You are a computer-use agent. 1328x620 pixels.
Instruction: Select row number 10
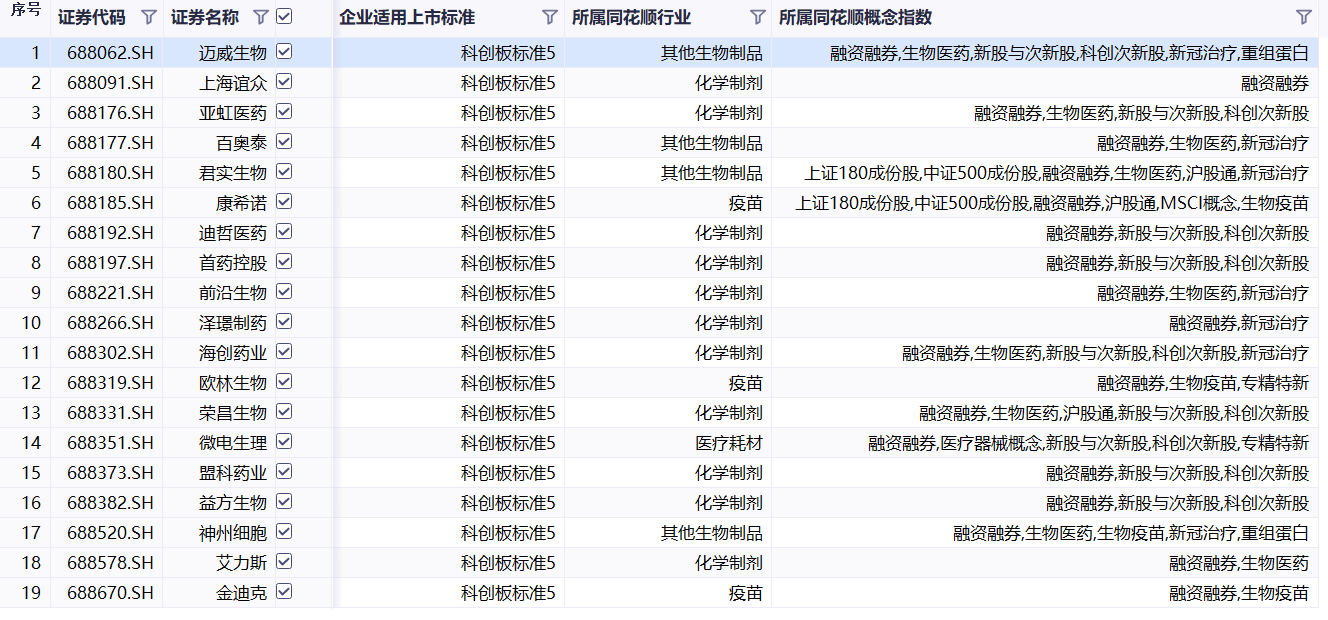(31, 323)
